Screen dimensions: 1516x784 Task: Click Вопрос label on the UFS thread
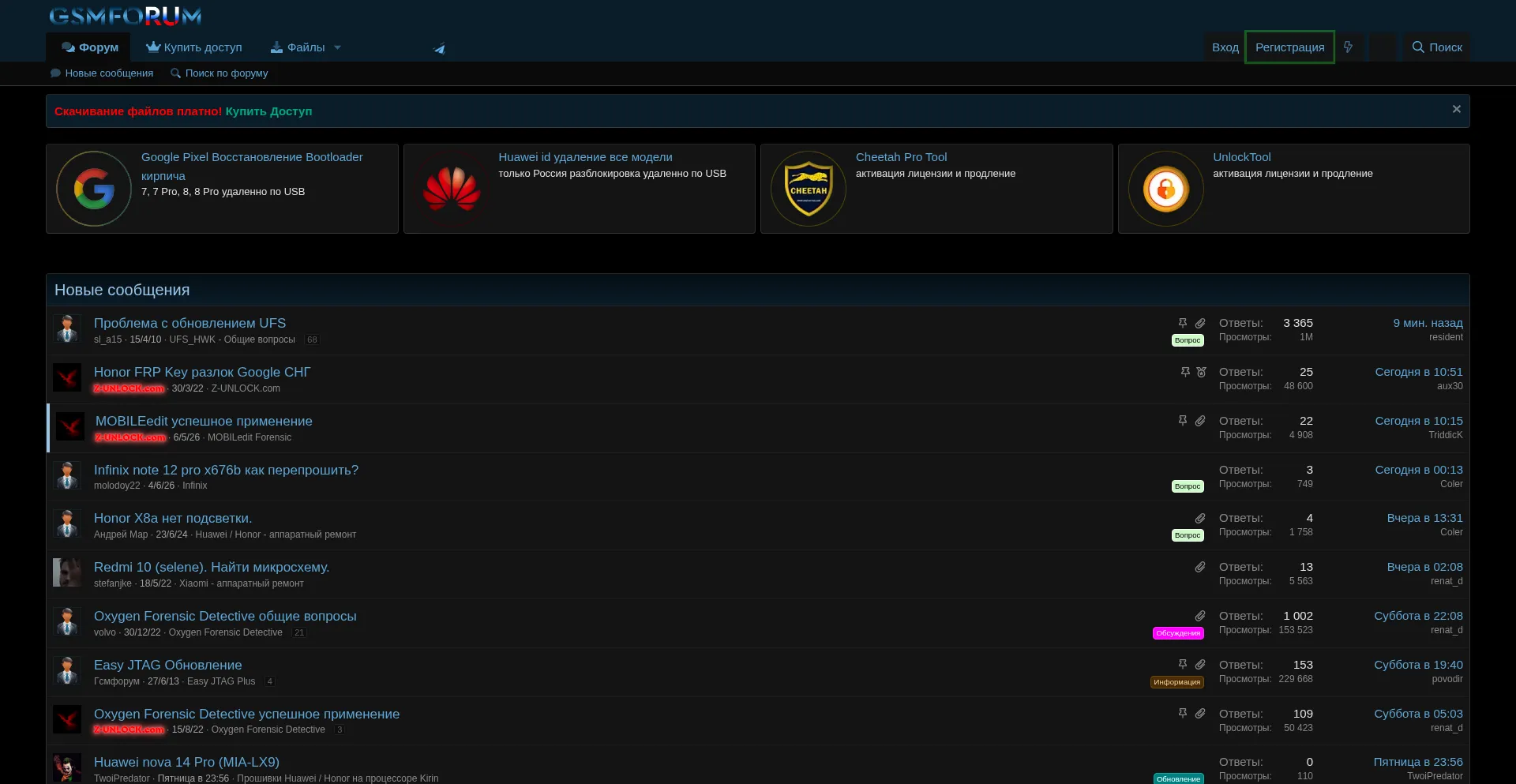[x=1188, y=340]
